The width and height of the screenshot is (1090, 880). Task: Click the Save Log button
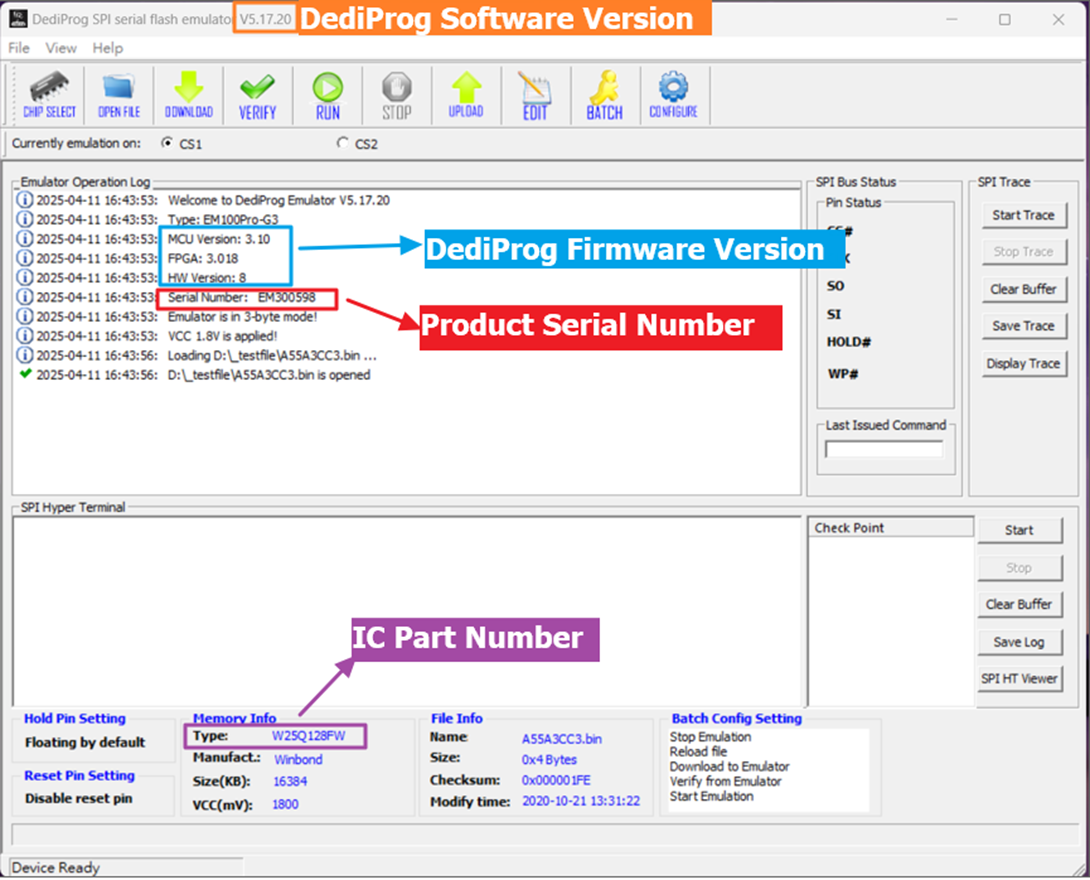1019,642
